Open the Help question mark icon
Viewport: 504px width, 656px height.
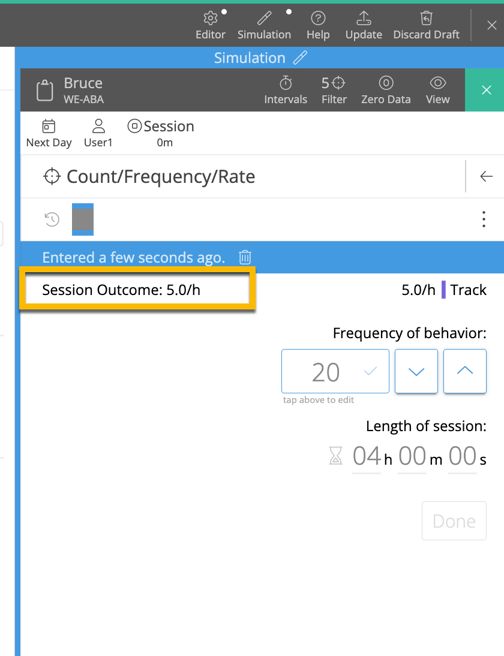coord(318,18)
